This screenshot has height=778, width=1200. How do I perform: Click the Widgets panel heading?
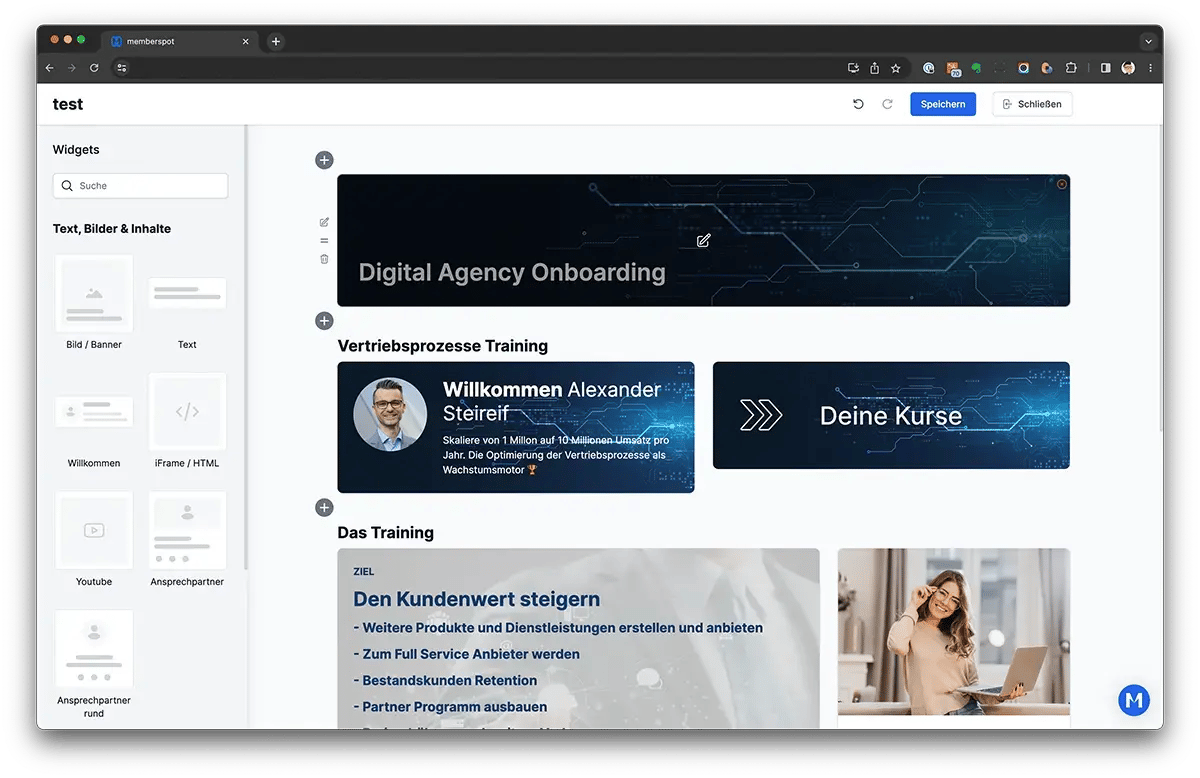click(x=76, y=150)
